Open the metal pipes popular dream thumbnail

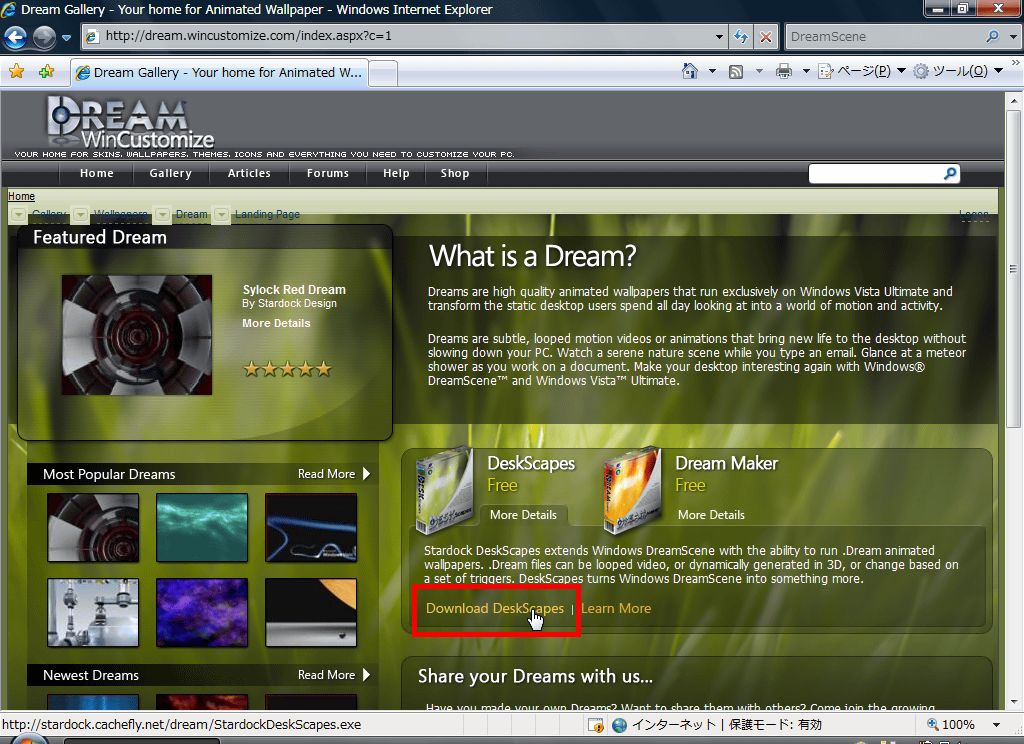pyautogui.click(x=93, y=612)
